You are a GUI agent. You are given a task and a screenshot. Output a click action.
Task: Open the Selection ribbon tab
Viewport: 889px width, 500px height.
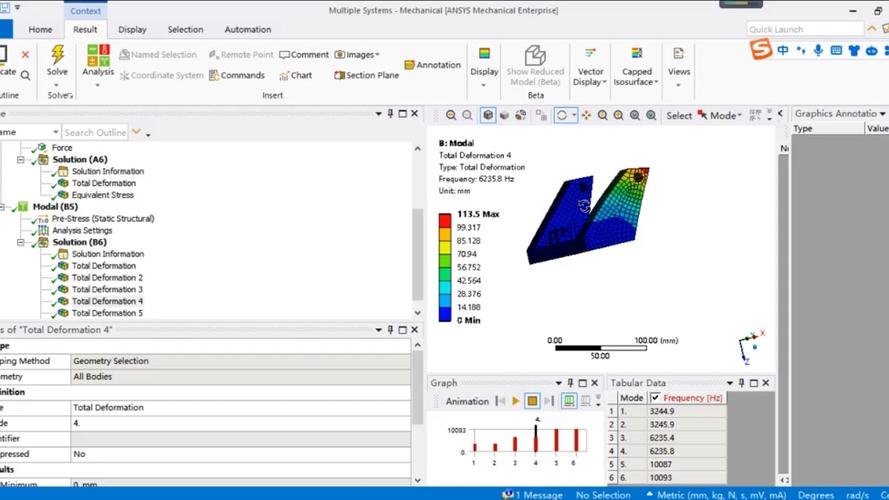pos(185,29)
